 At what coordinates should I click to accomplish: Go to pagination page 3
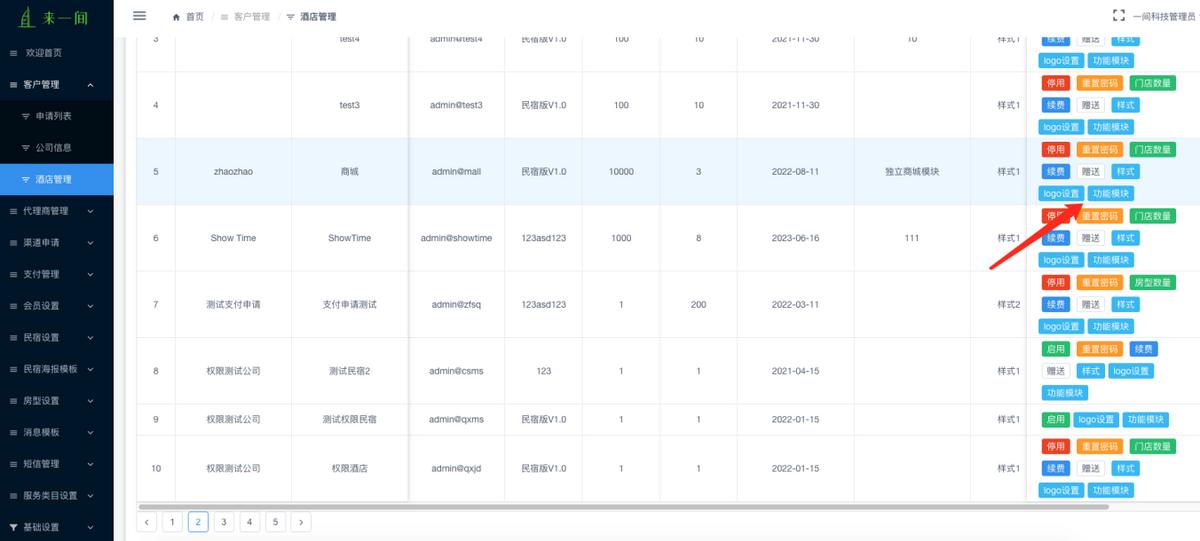click(224, 521)
